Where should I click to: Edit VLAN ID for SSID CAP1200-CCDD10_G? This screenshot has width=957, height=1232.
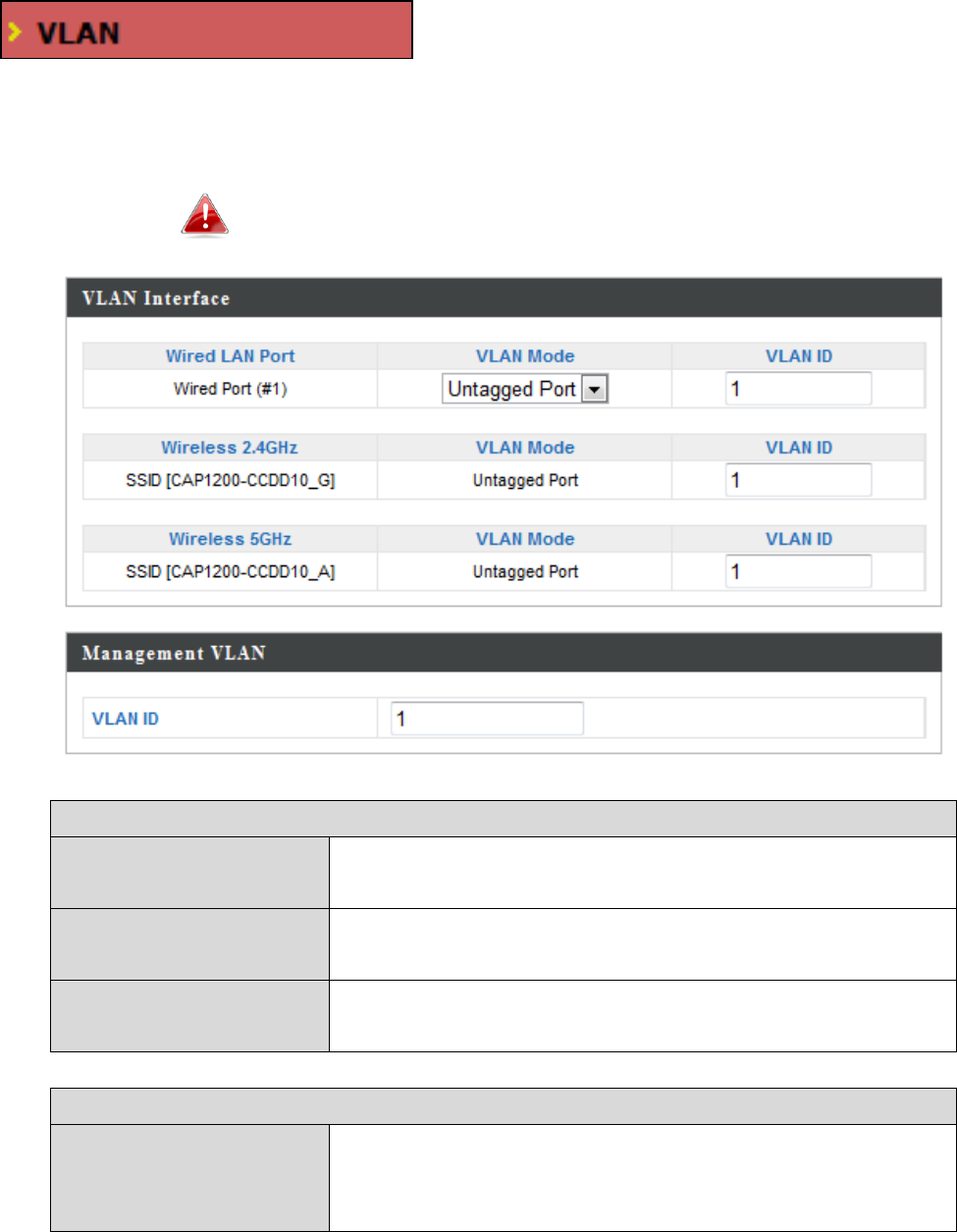pos(798,480)
